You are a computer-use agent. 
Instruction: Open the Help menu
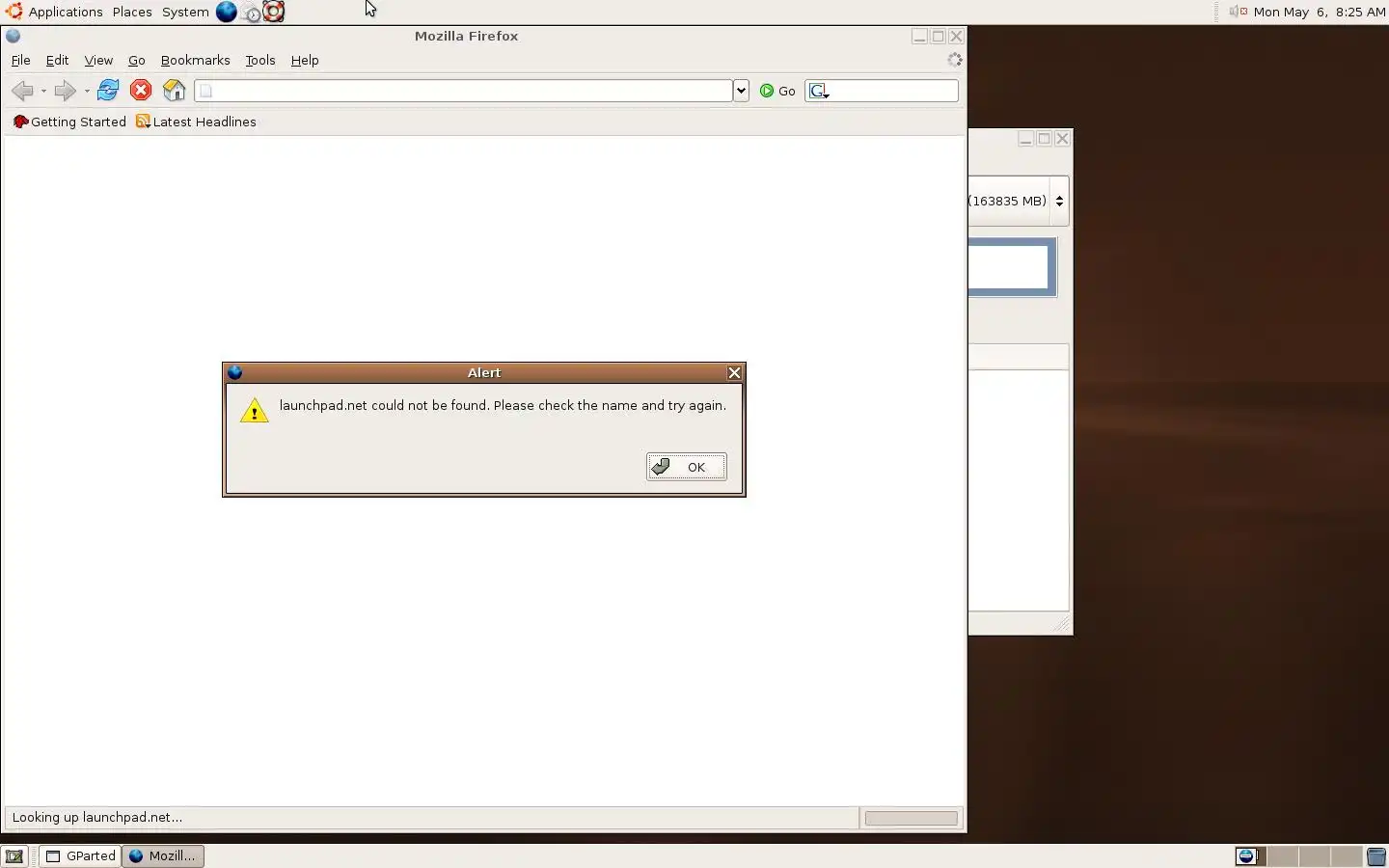[305, 60]
